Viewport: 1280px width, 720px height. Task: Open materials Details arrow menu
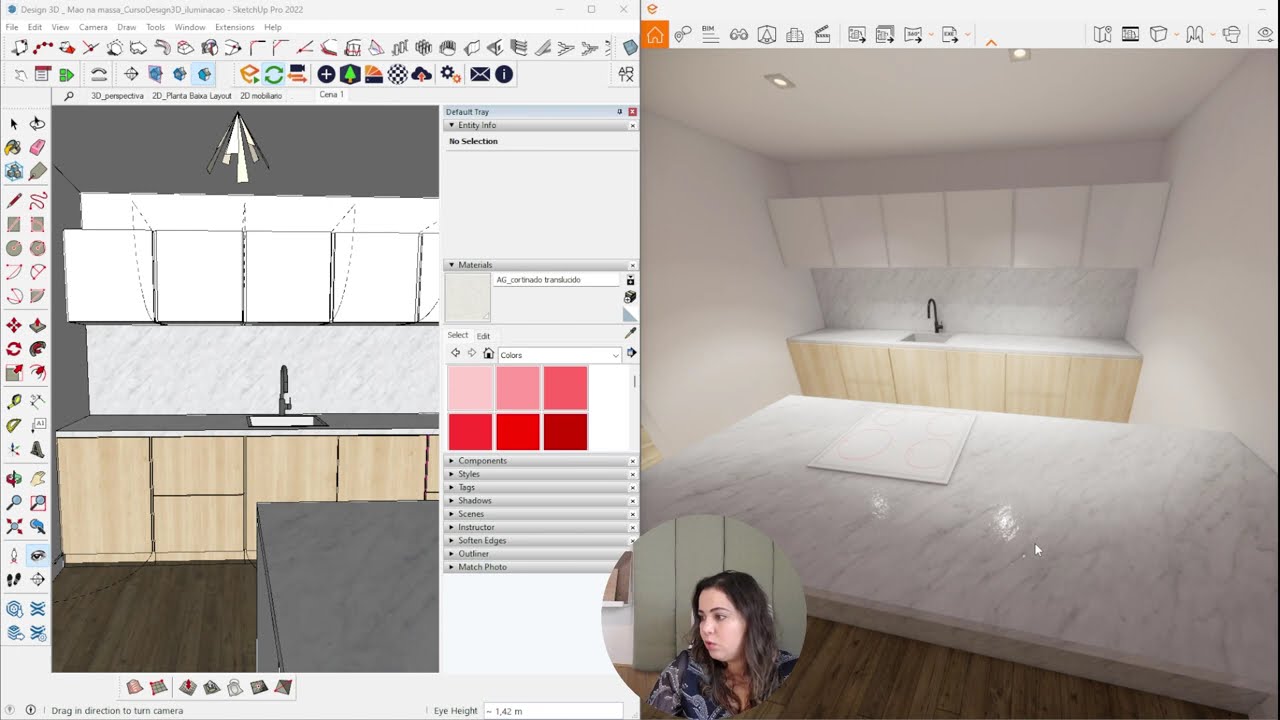coord(631,353)
